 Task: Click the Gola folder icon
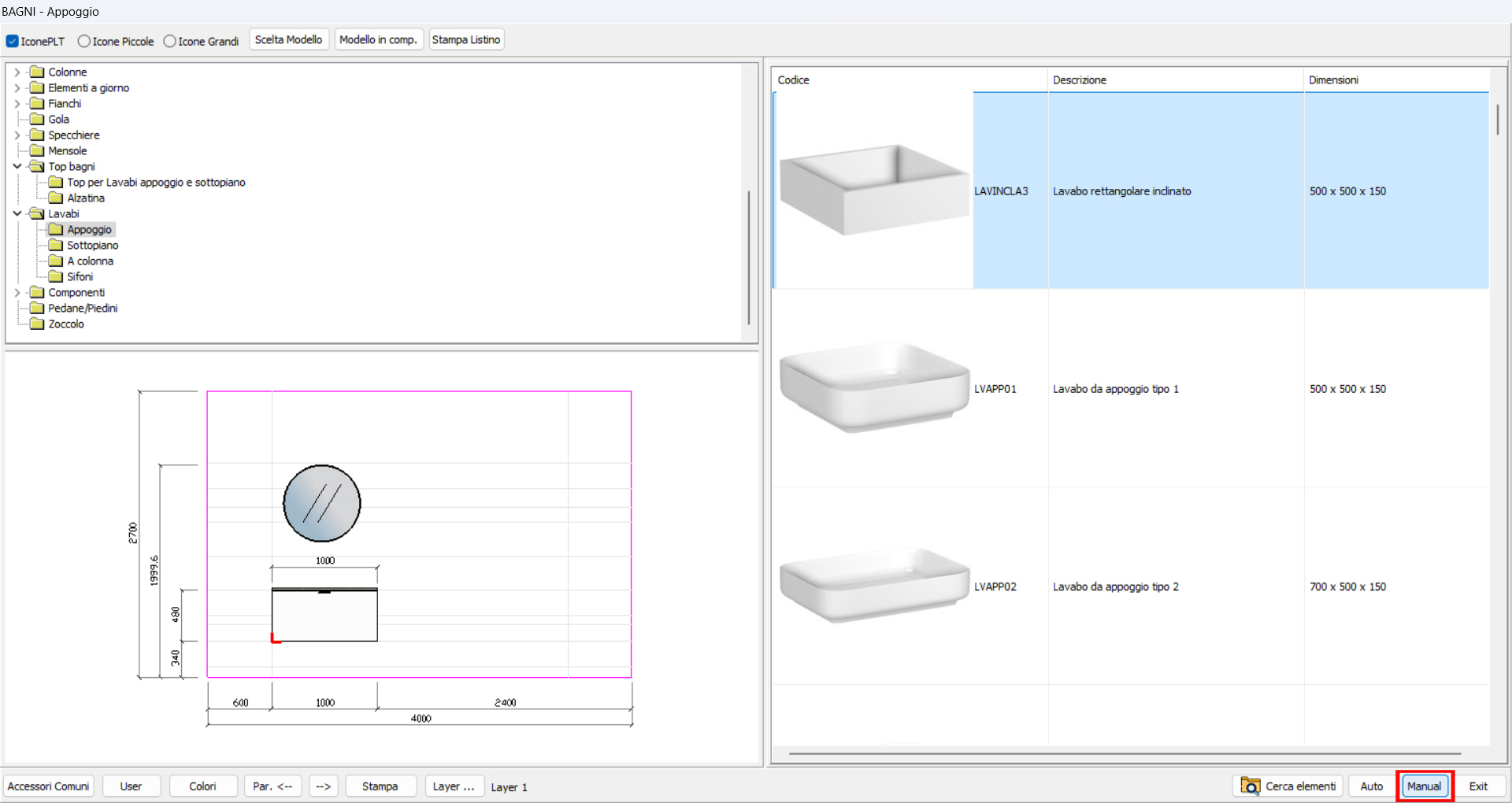click(x=37, y=119)
